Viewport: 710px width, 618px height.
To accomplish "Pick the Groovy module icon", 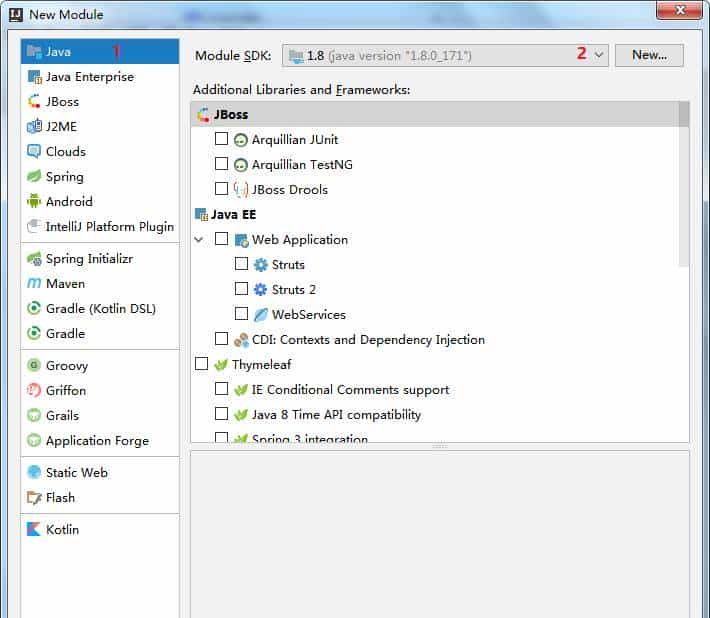I will pyautogui.click(x=34, y=365).
